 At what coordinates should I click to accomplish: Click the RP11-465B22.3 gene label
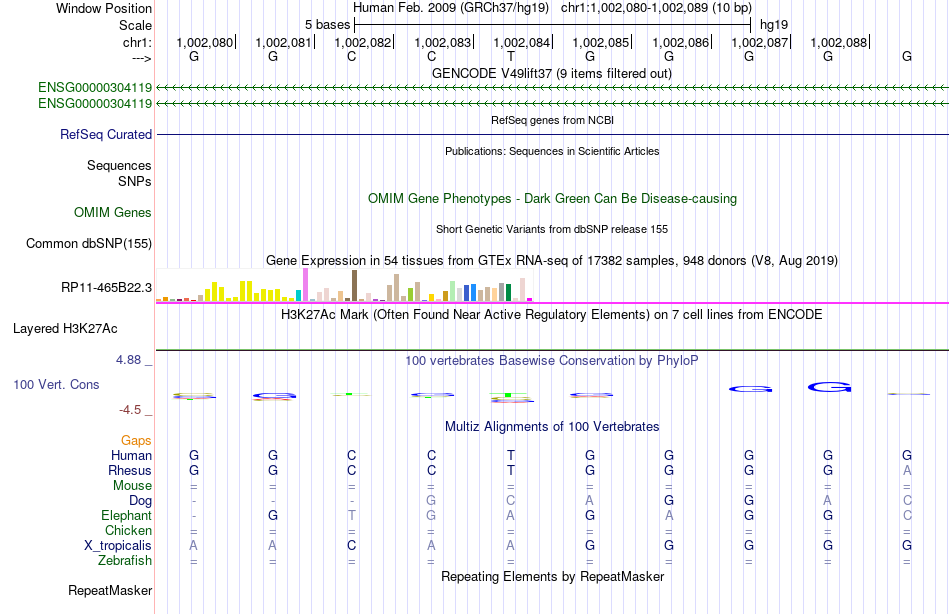[107, 287]
